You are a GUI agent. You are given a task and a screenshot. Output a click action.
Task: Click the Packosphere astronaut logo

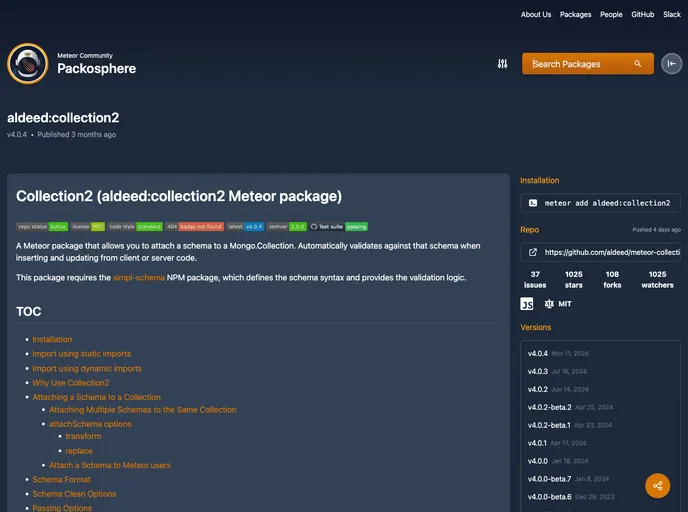(x=28, y=64)
